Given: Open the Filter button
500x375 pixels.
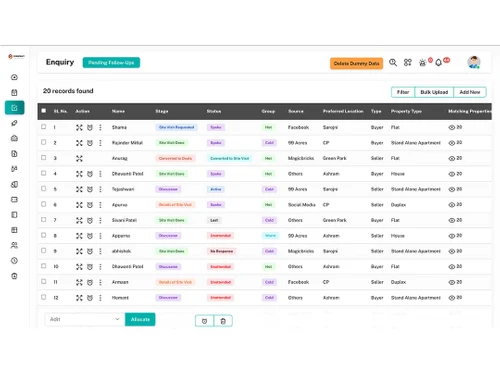Looking at the screenshot, I should coord(403,92).
